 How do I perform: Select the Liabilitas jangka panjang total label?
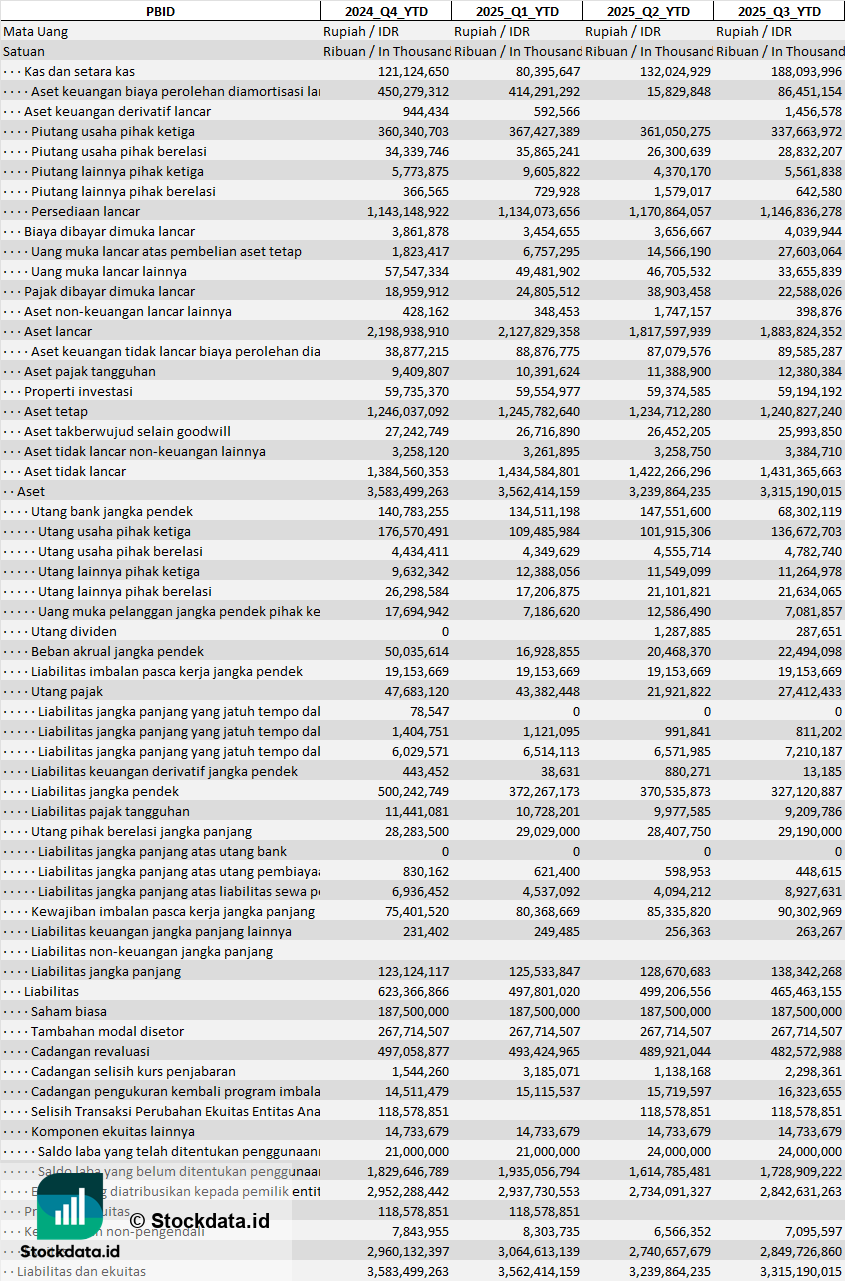click(106, 971)
